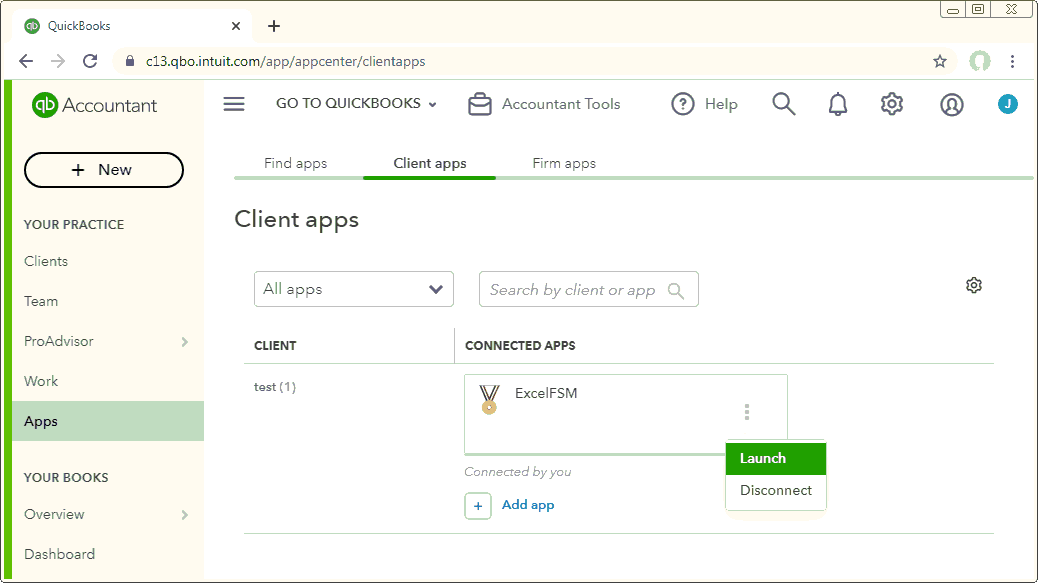Click the plus box beside Add app
This screenshot has height=583, width=1038.
click(478, 506)
